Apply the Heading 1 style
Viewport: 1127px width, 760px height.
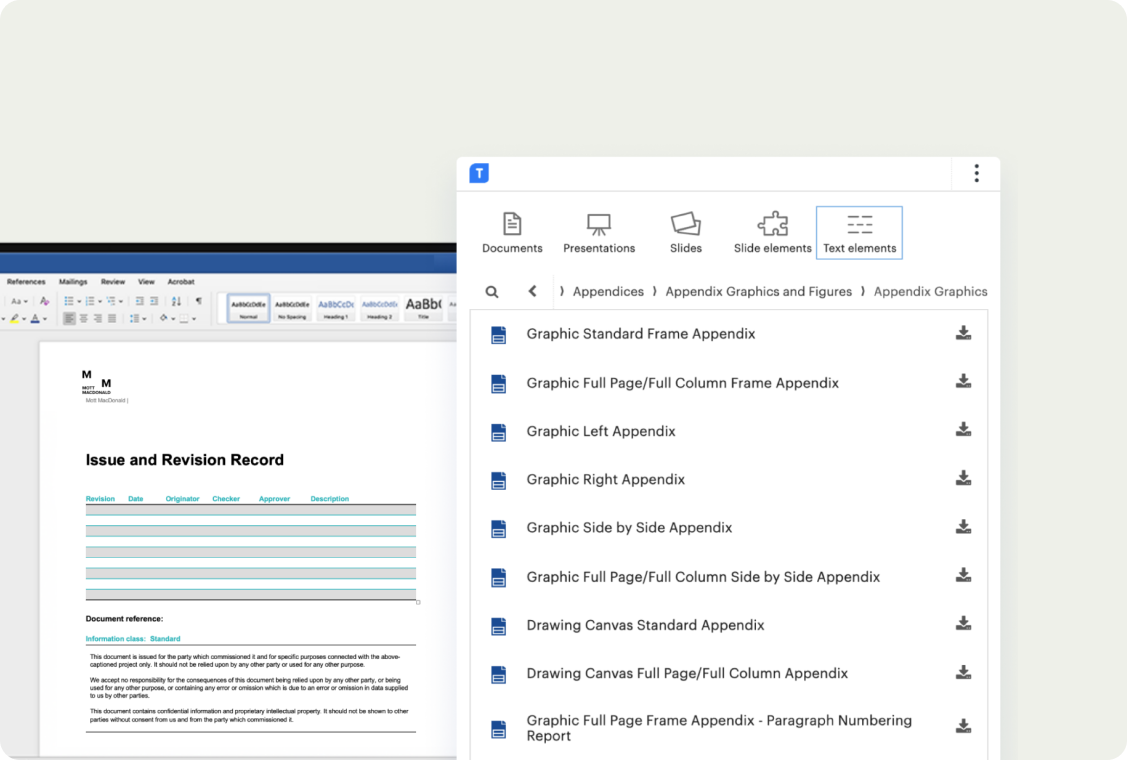pyautogui.click(x=336, y=307)
